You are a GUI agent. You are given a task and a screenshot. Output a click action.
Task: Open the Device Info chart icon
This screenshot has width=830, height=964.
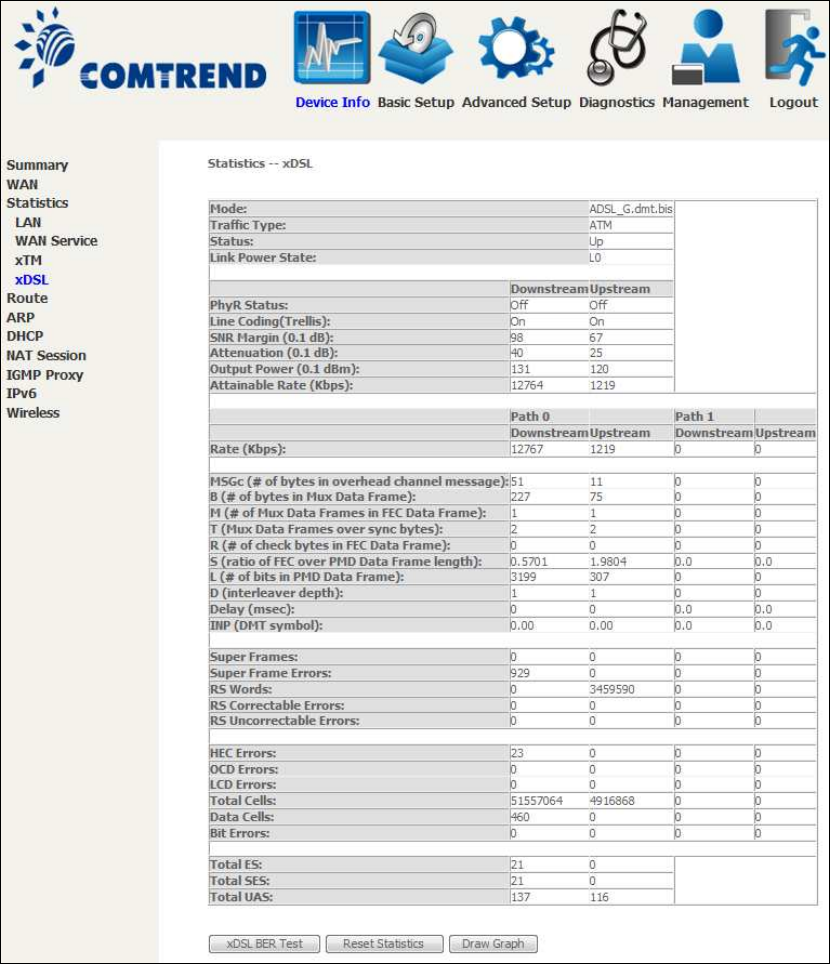(332, 48)
